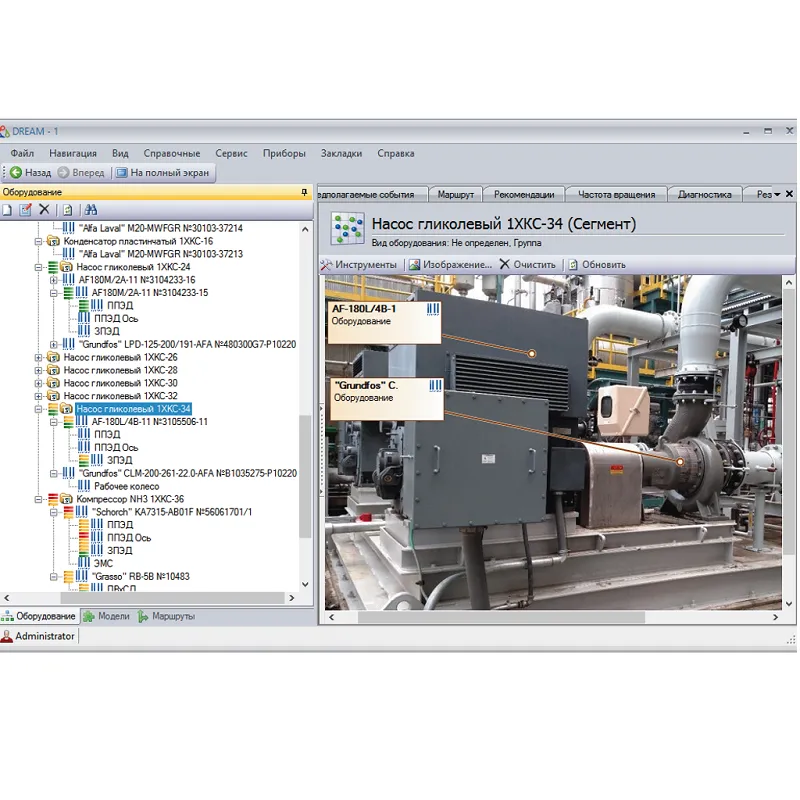Click the sensor icon in the AF-180L/4B-1 callout
This screenshot has height=800, width=800.
click(x=433, y=309)
